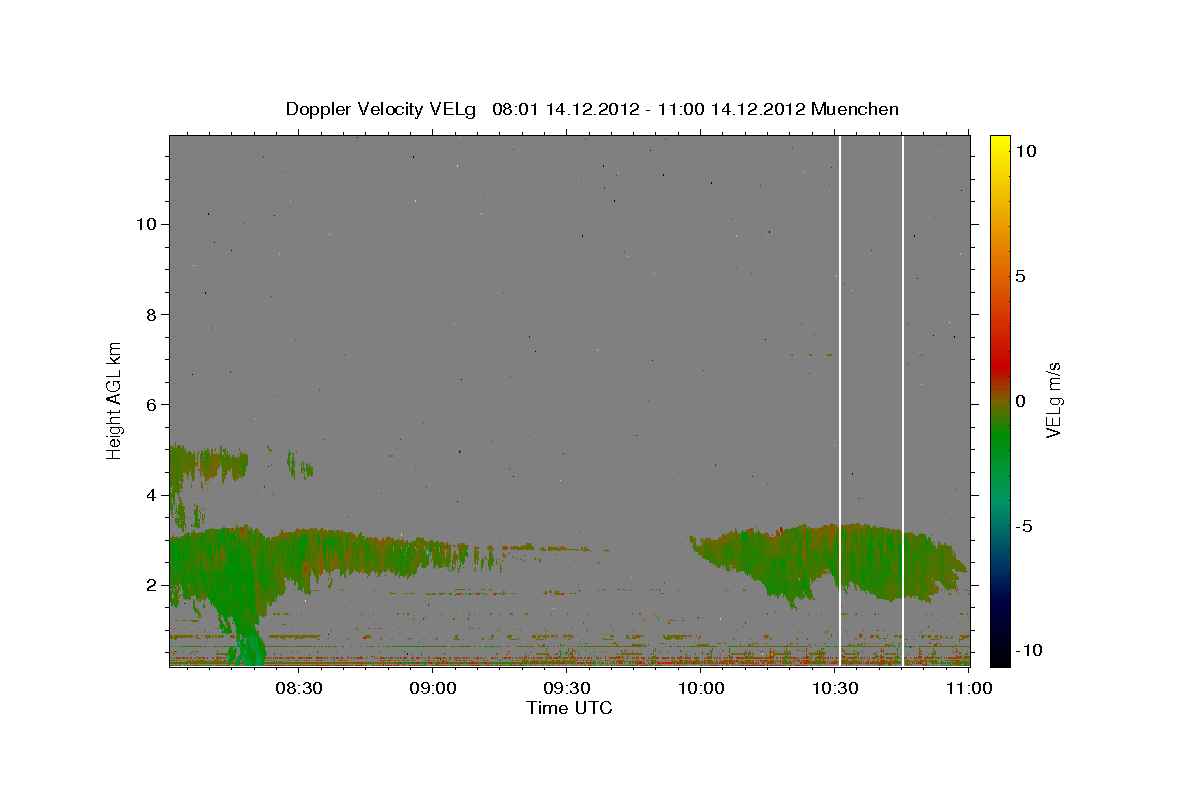Click the 08:30 time tick label
Screen dimensions: 1200x800
click(298, 688)
